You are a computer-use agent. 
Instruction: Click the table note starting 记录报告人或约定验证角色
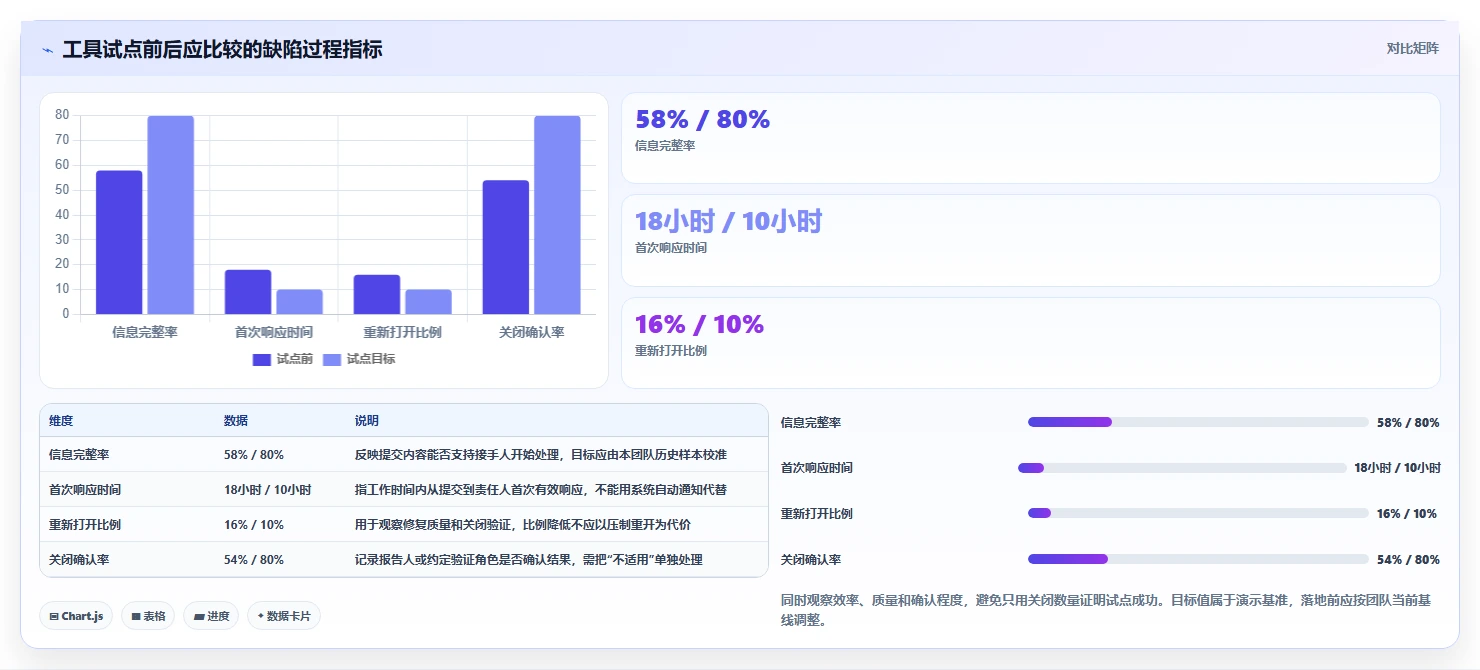click(529, 560)
